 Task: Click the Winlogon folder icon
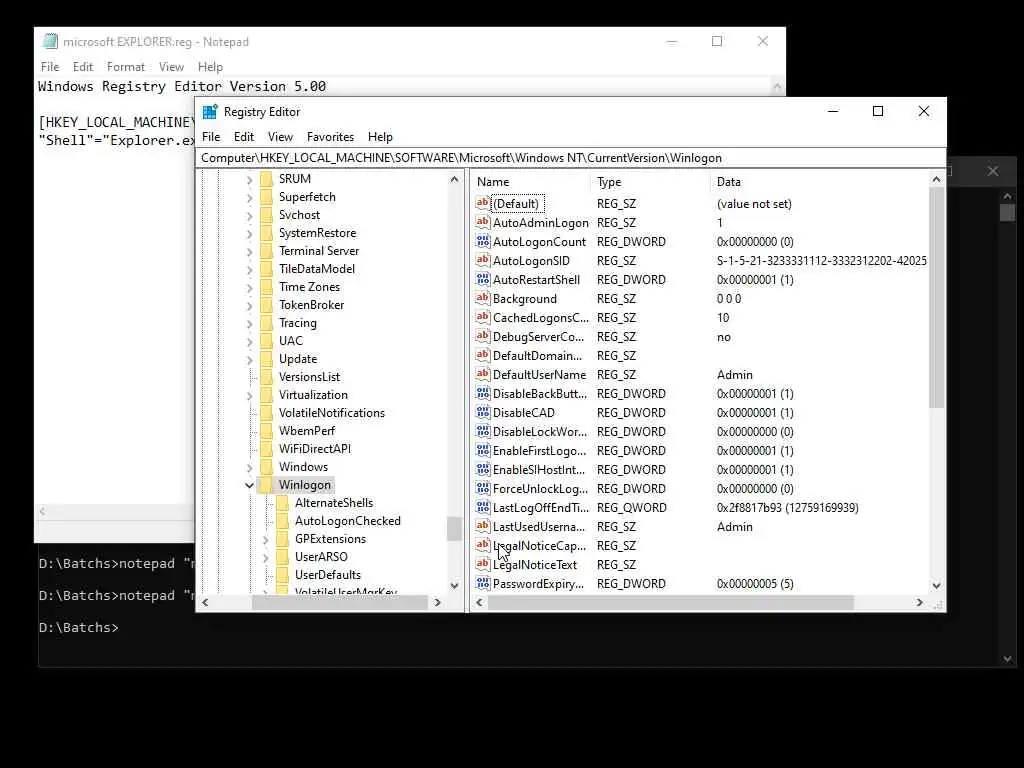[266, 485]
